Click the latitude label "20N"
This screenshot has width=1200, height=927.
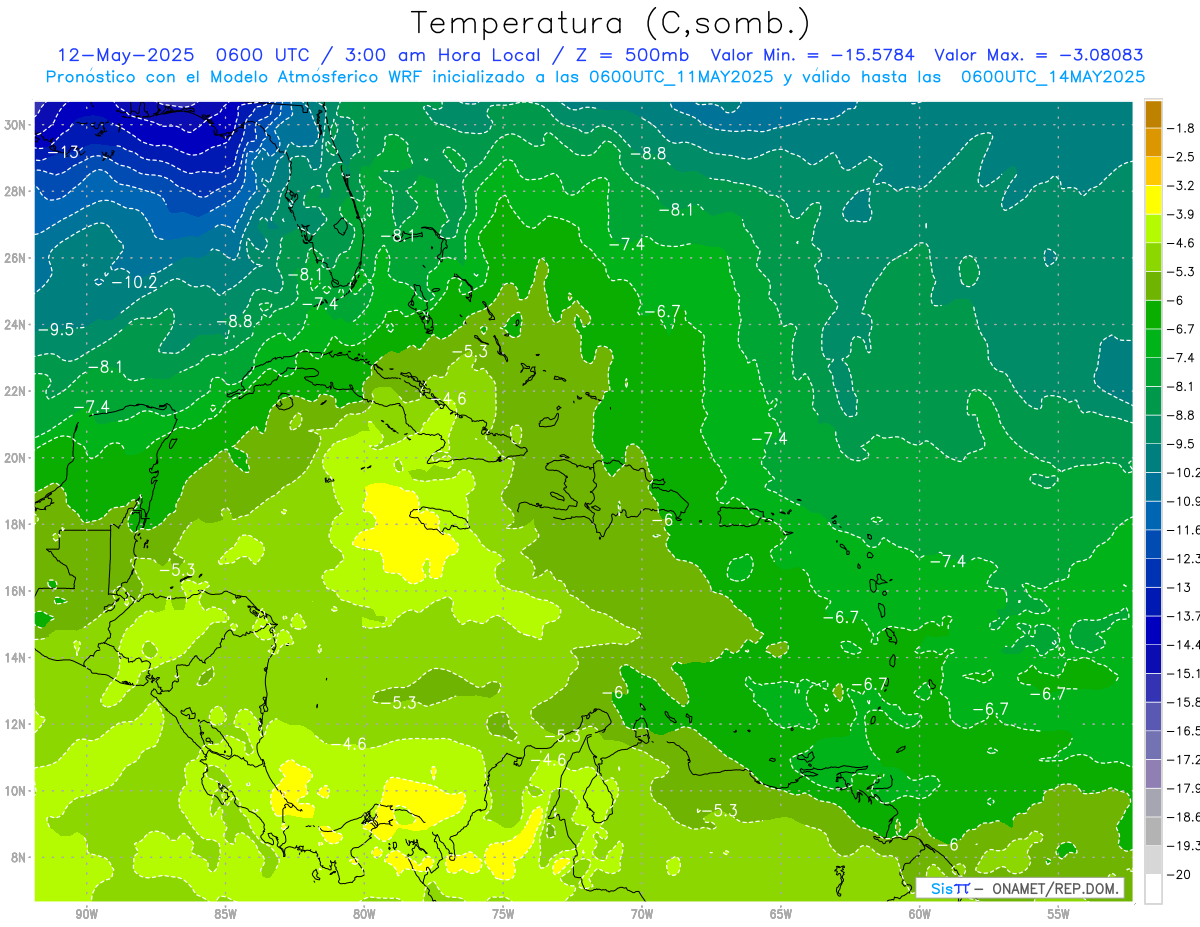17,458
